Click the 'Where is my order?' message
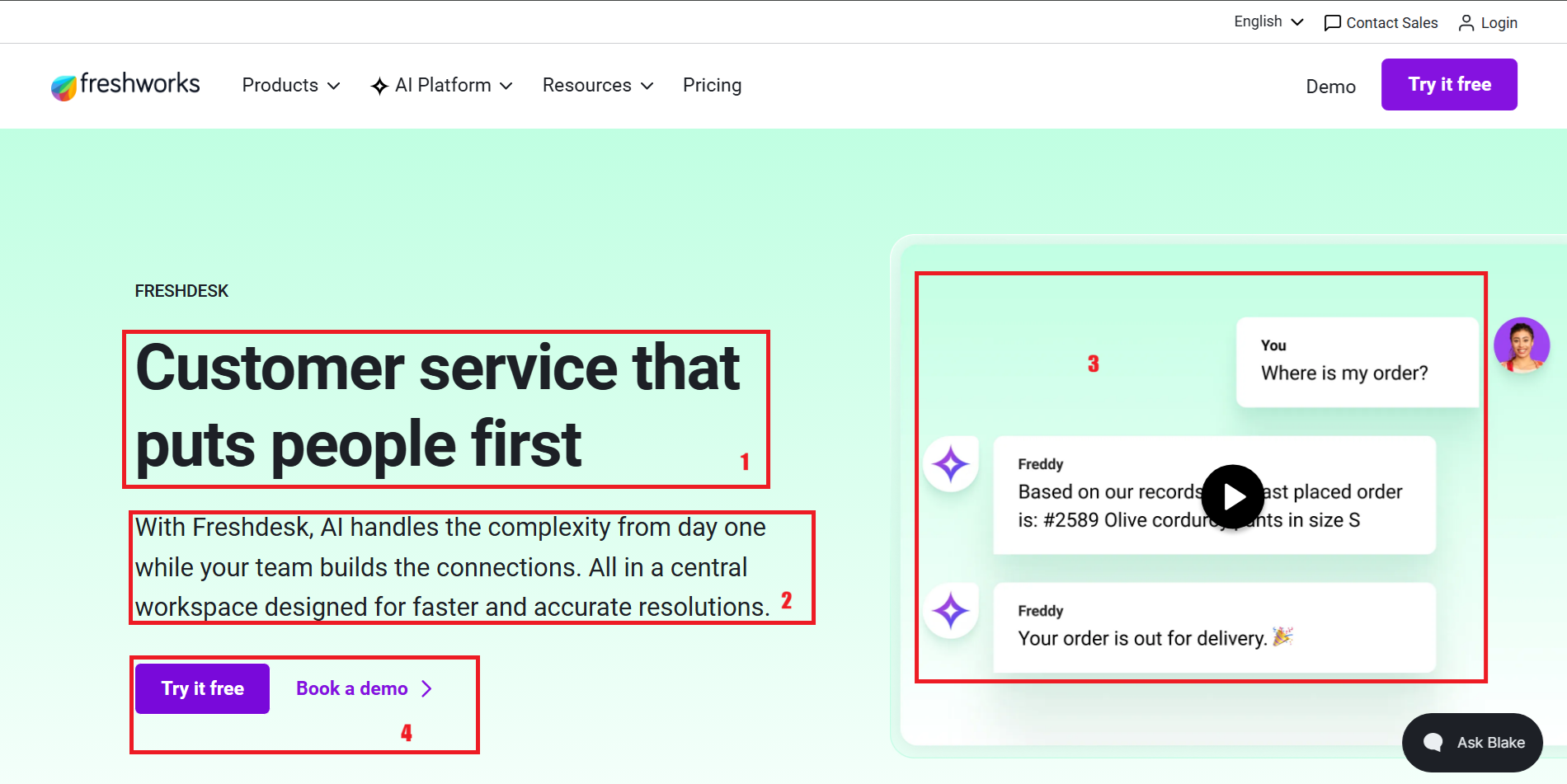This screenshot has width=1567, height=784. tap(1358, 362)
